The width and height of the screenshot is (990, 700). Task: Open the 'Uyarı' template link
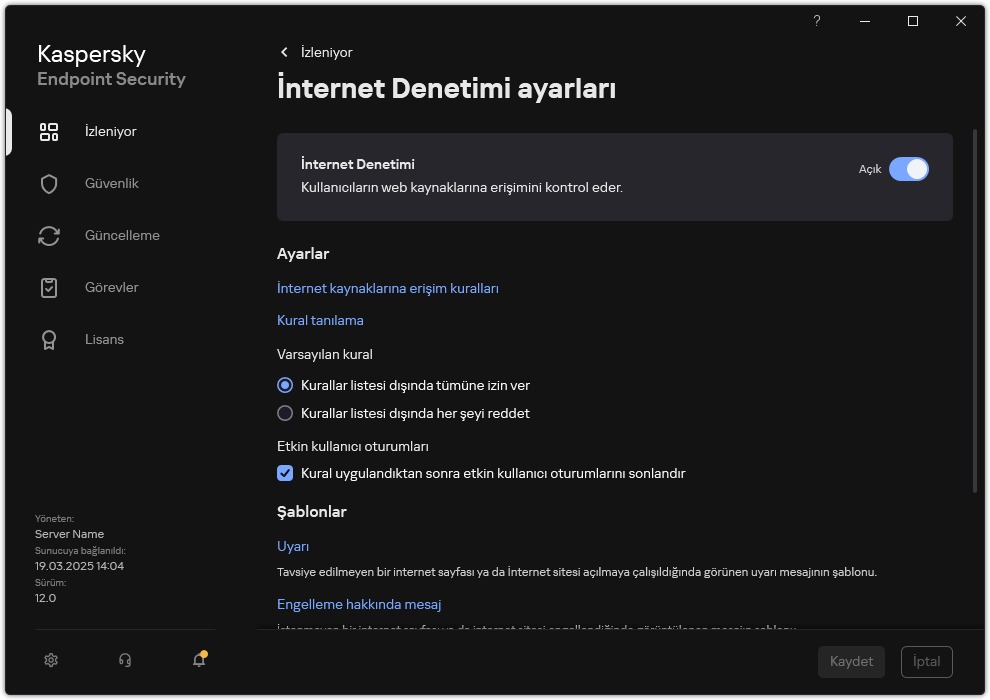coord(292,545)
